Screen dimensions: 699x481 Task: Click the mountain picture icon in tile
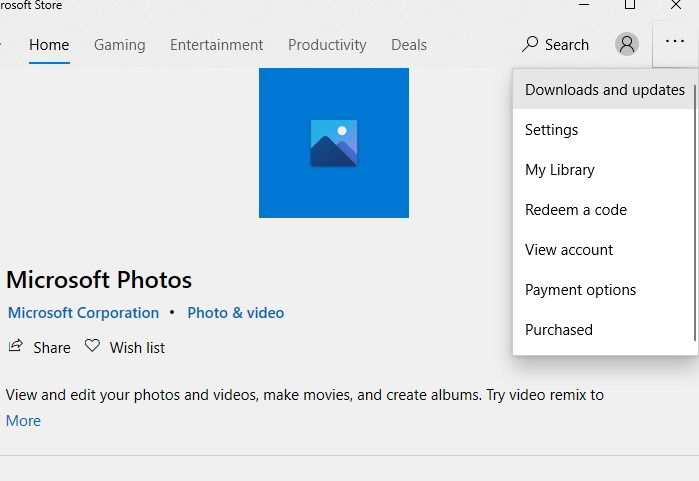pos(334,143)
